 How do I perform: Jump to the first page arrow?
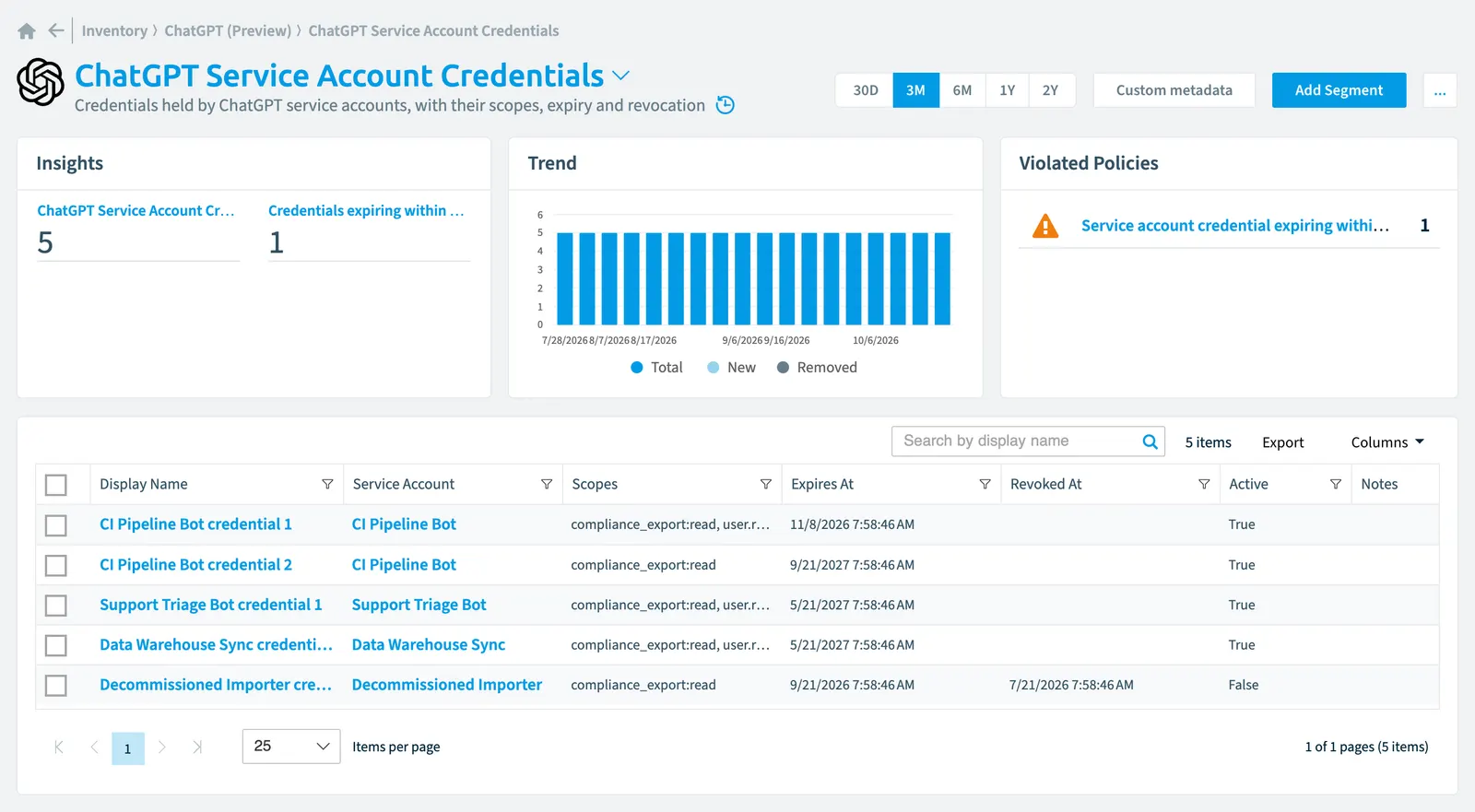(x=59, y=747)
